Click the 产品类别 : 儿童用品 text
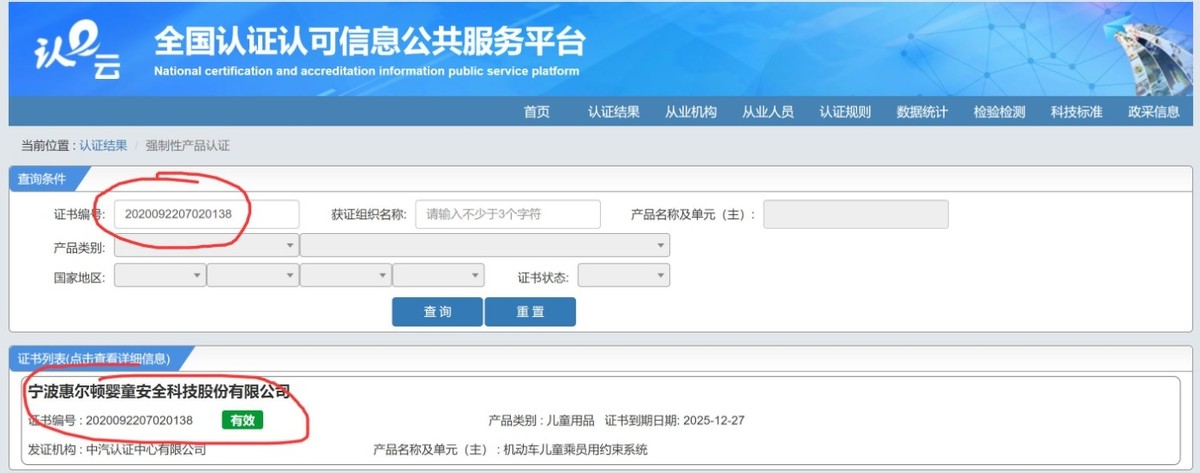The height and width of the screenshot is (473, 1200). [541, 421]
